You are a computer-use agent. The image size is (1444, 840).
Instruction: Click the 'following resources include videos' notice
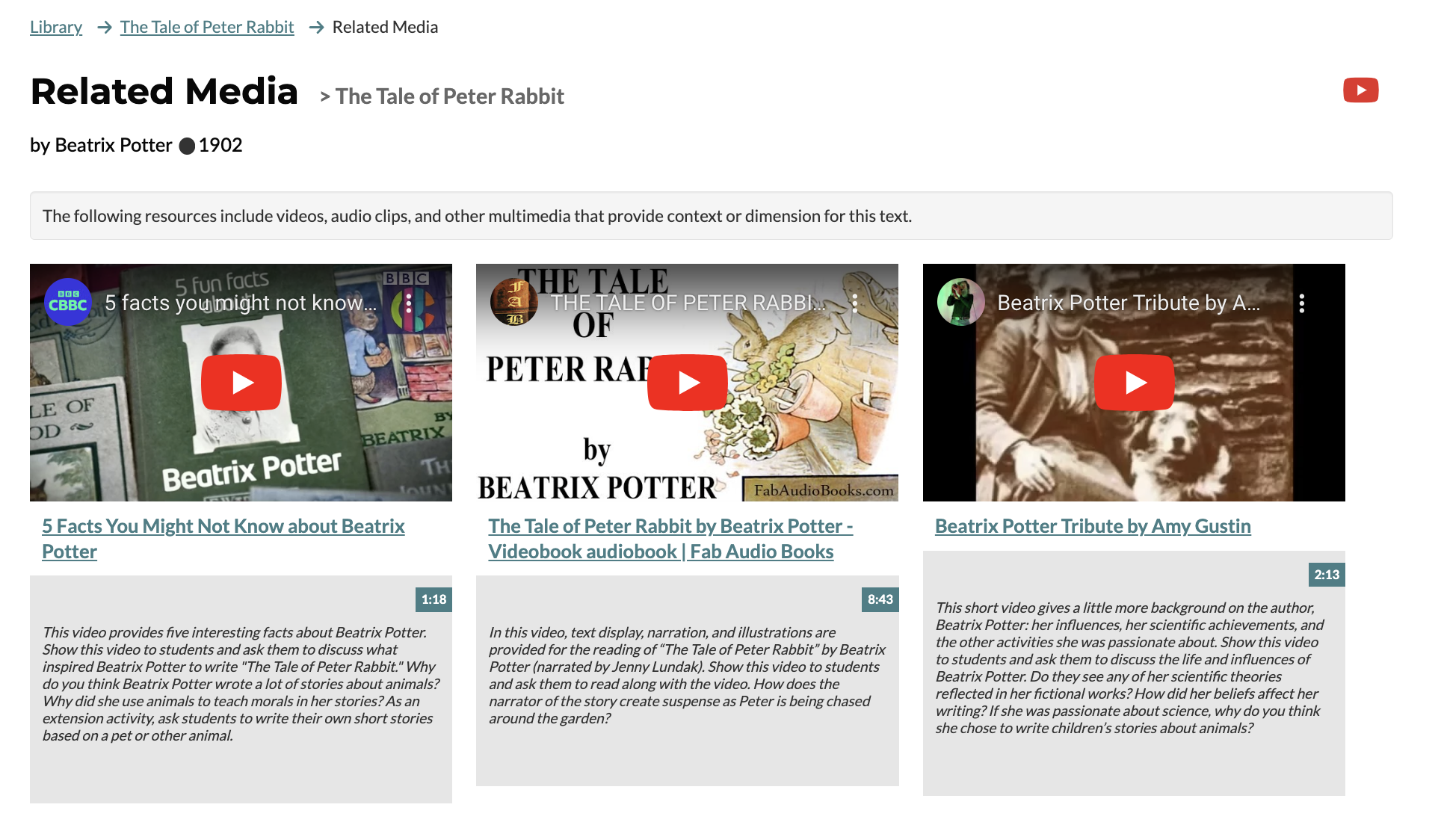(x=711, y=216)
